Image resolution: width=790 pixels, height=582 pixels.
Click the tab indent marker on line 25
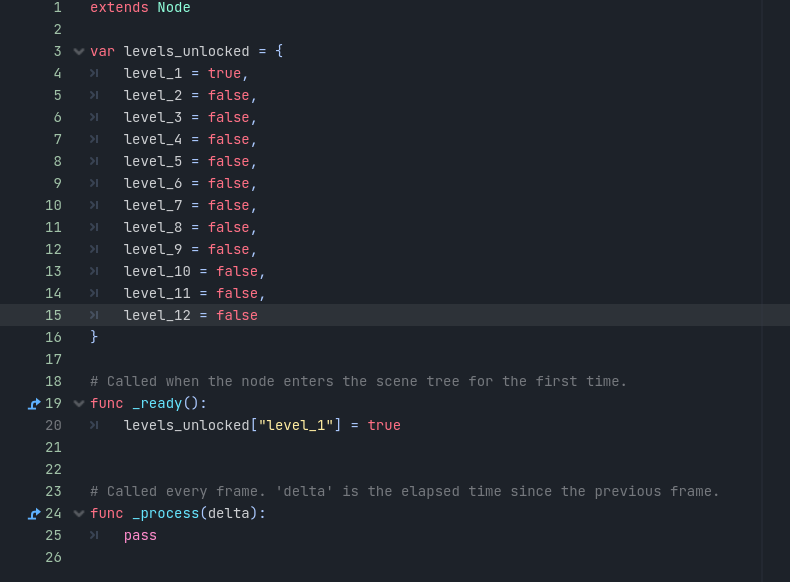coord(94,536)
